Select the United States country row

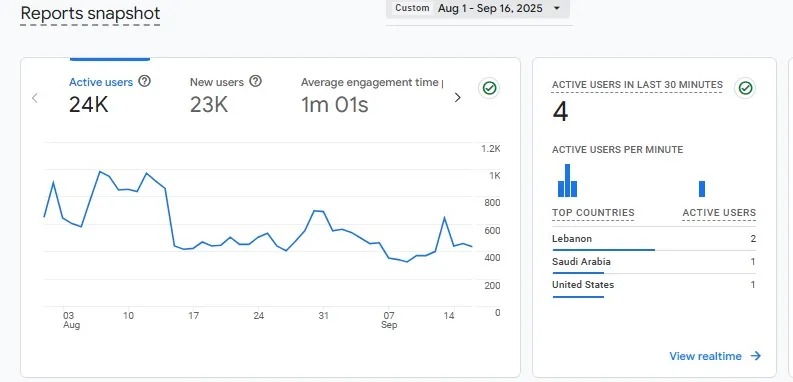(x=654, y=285)
